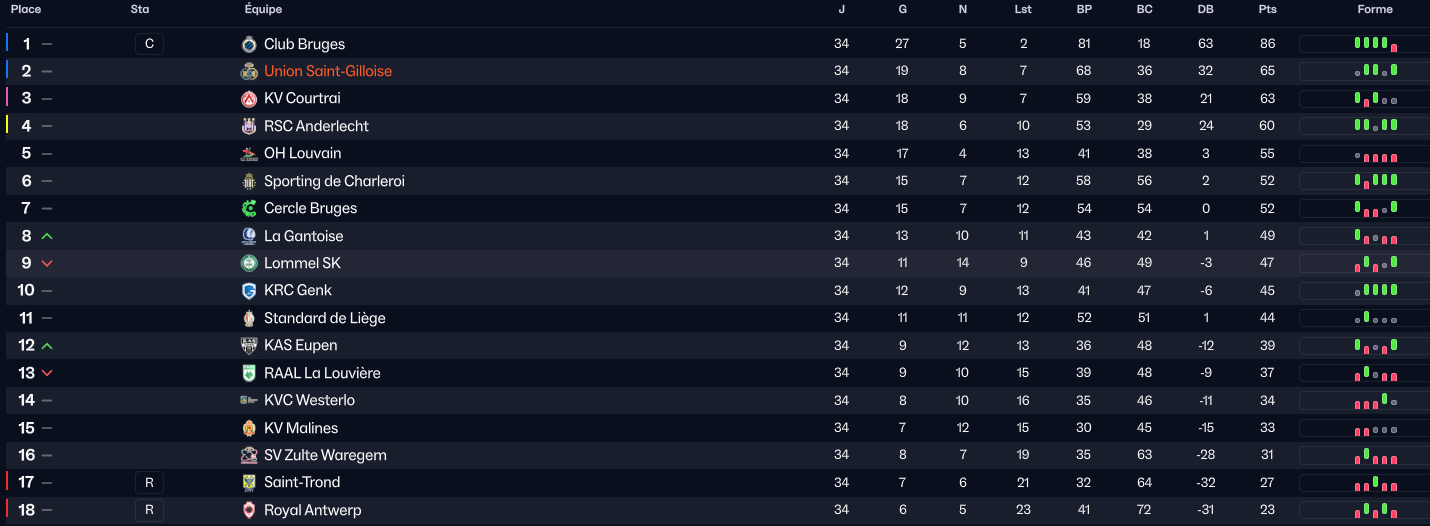Click RAAL La Louvière red down-arrow indicator
This screenshot has height=526, width=1430.
tap(47, 373)
